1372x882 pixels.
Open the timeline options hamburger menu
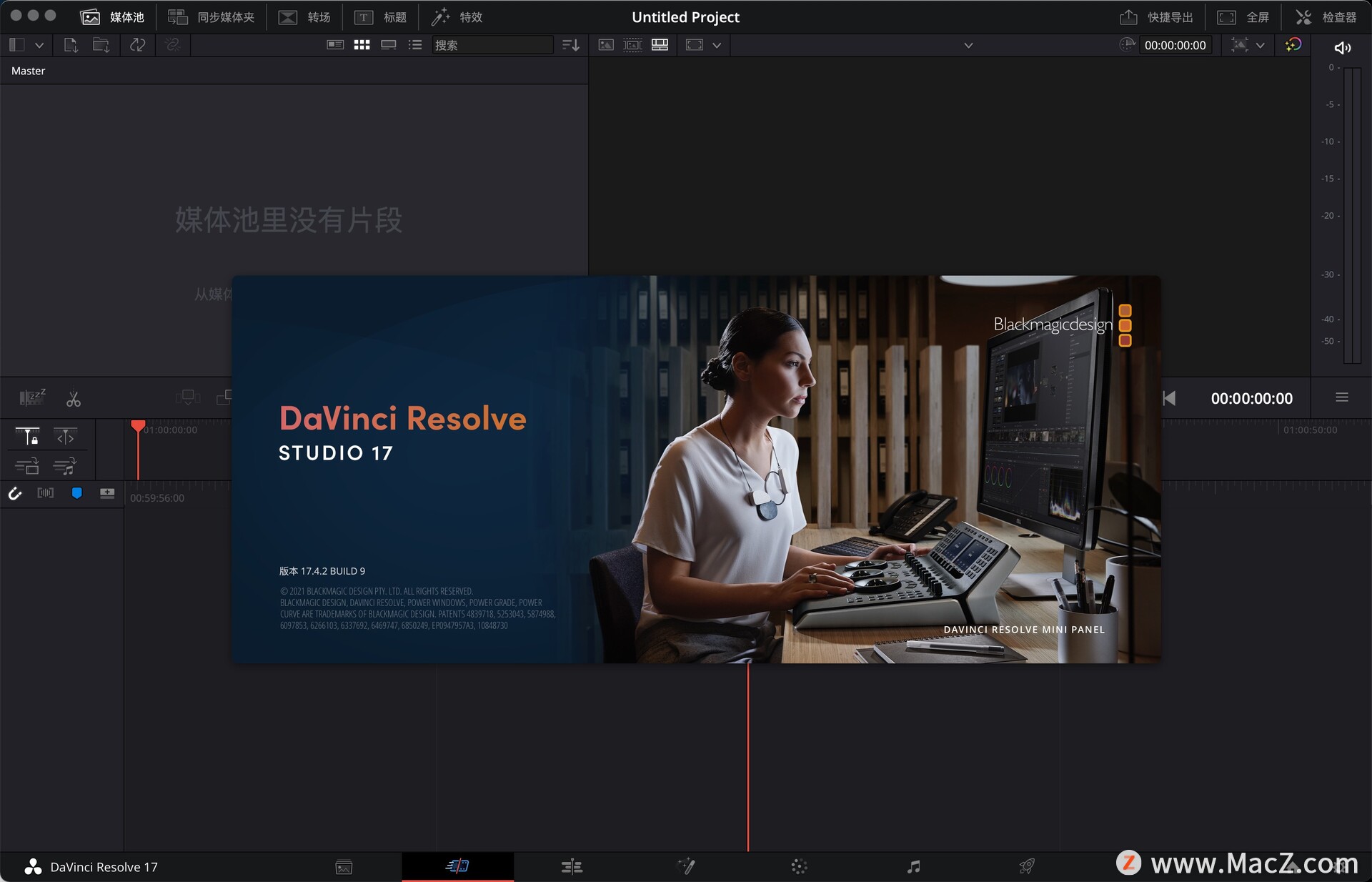tap(1341, 397)
